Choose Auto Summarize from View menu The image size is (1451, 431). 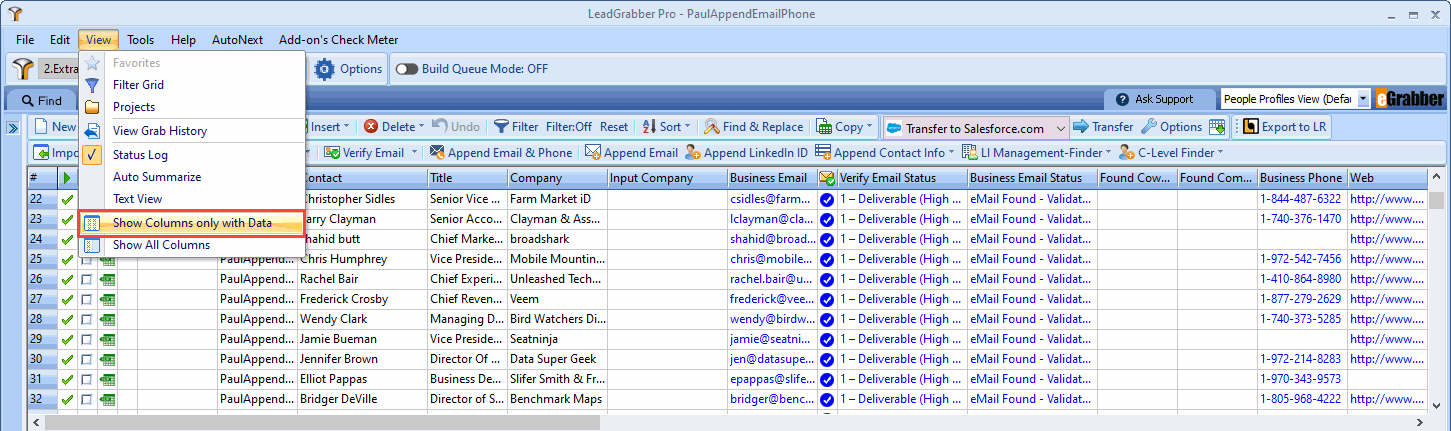(x=157, y=177)
